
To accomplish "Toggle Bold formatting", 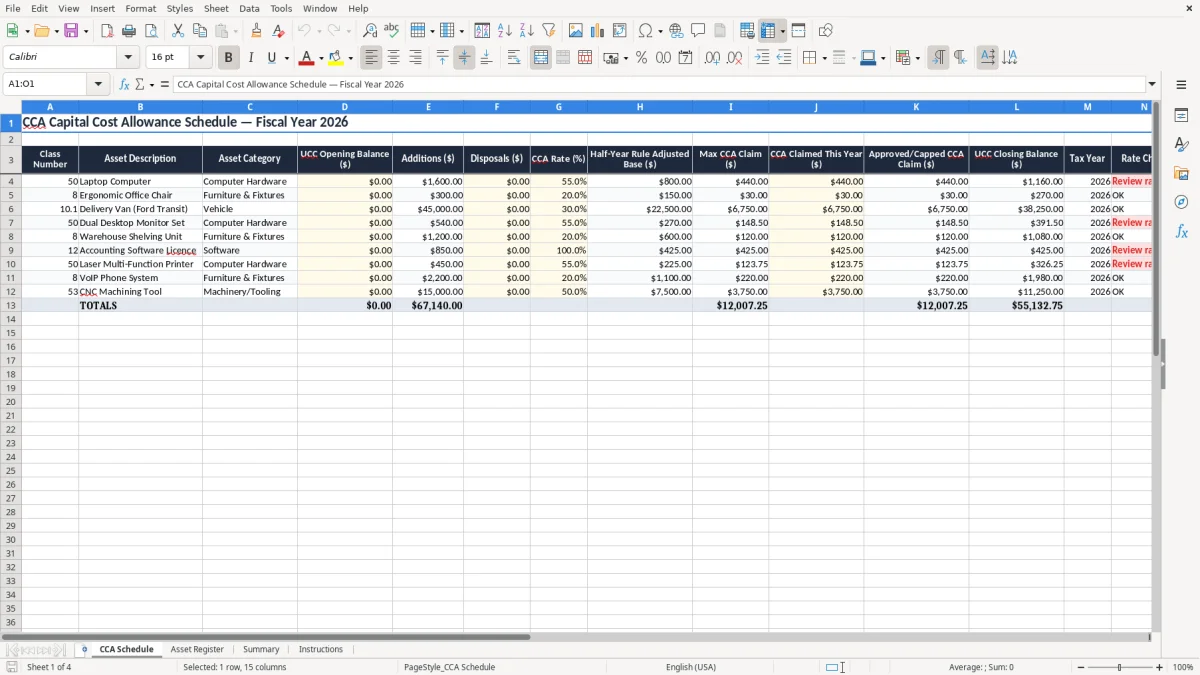I will point(229,58).
